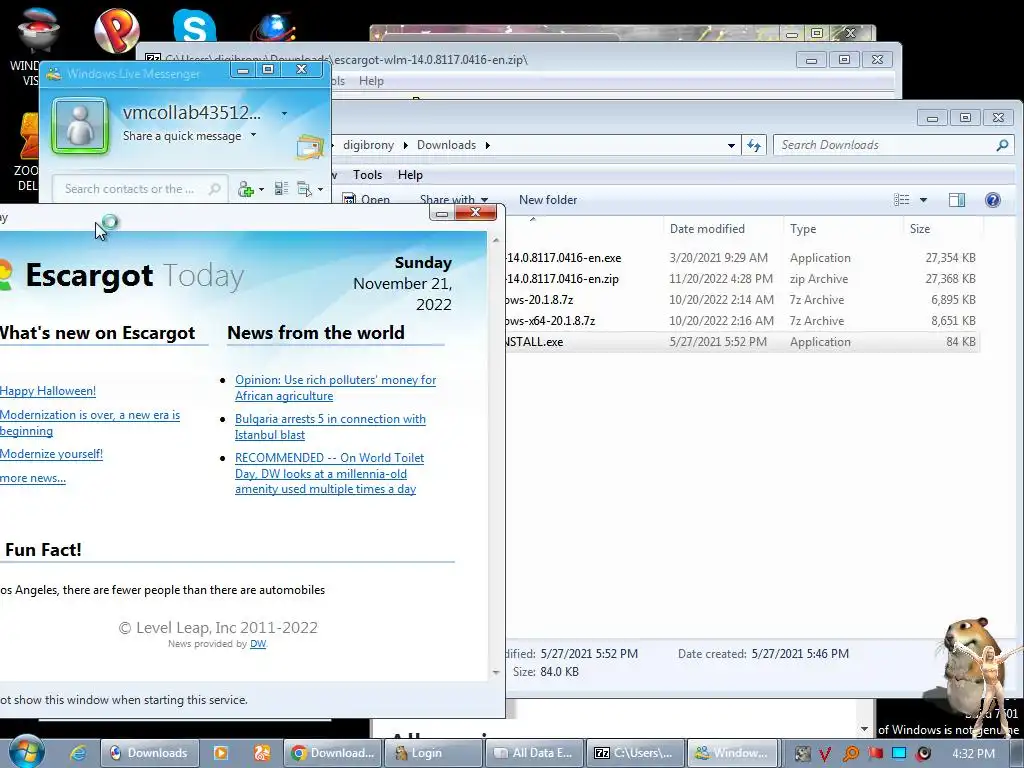Click the orange taskbar icon beside media player
Screen dimensions: 1024x768
pos(263,753)
